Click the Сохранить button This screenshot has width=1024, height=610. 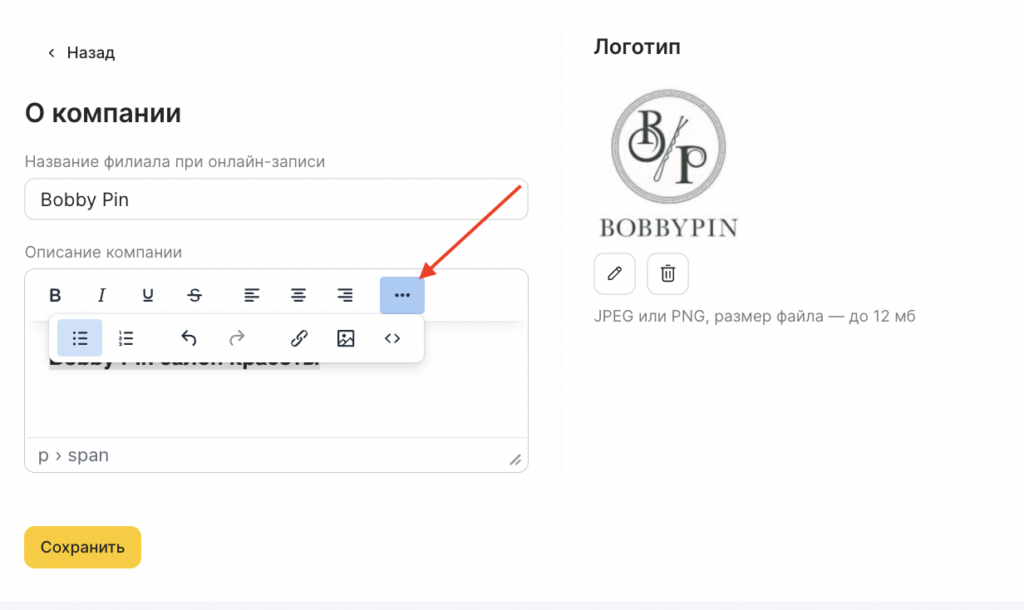coord(82,547)
